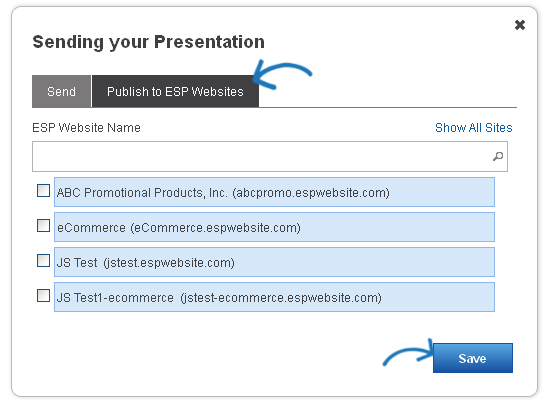Click the magnifier search icon
This screenshot has height=408, width=551.
point(498,156)
